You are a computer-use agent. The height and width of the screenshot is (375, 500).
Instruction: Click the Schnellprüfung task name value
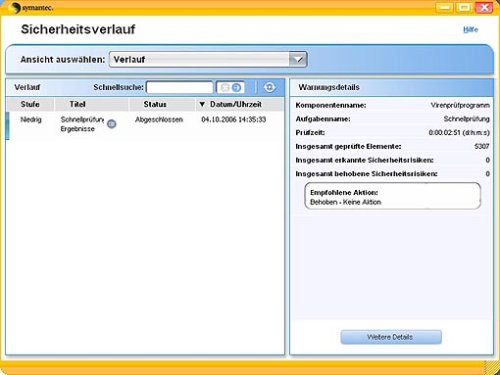pyautogui.click(x=467, y=119)
